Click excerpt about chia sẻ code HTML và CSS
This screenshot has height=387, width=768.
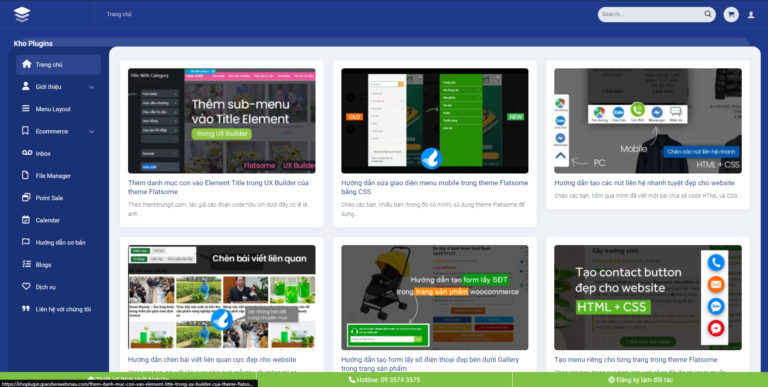click(x=648, y=195)
